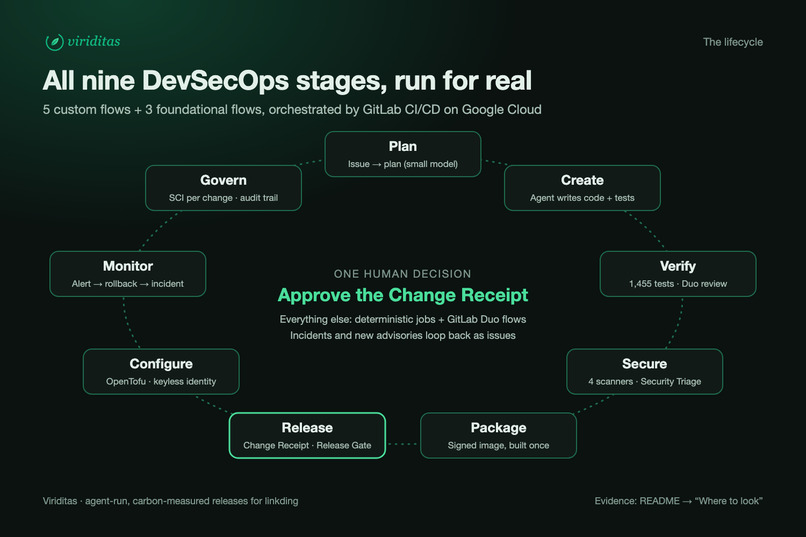Select the highlighted Release stage card

coord(307,435)
